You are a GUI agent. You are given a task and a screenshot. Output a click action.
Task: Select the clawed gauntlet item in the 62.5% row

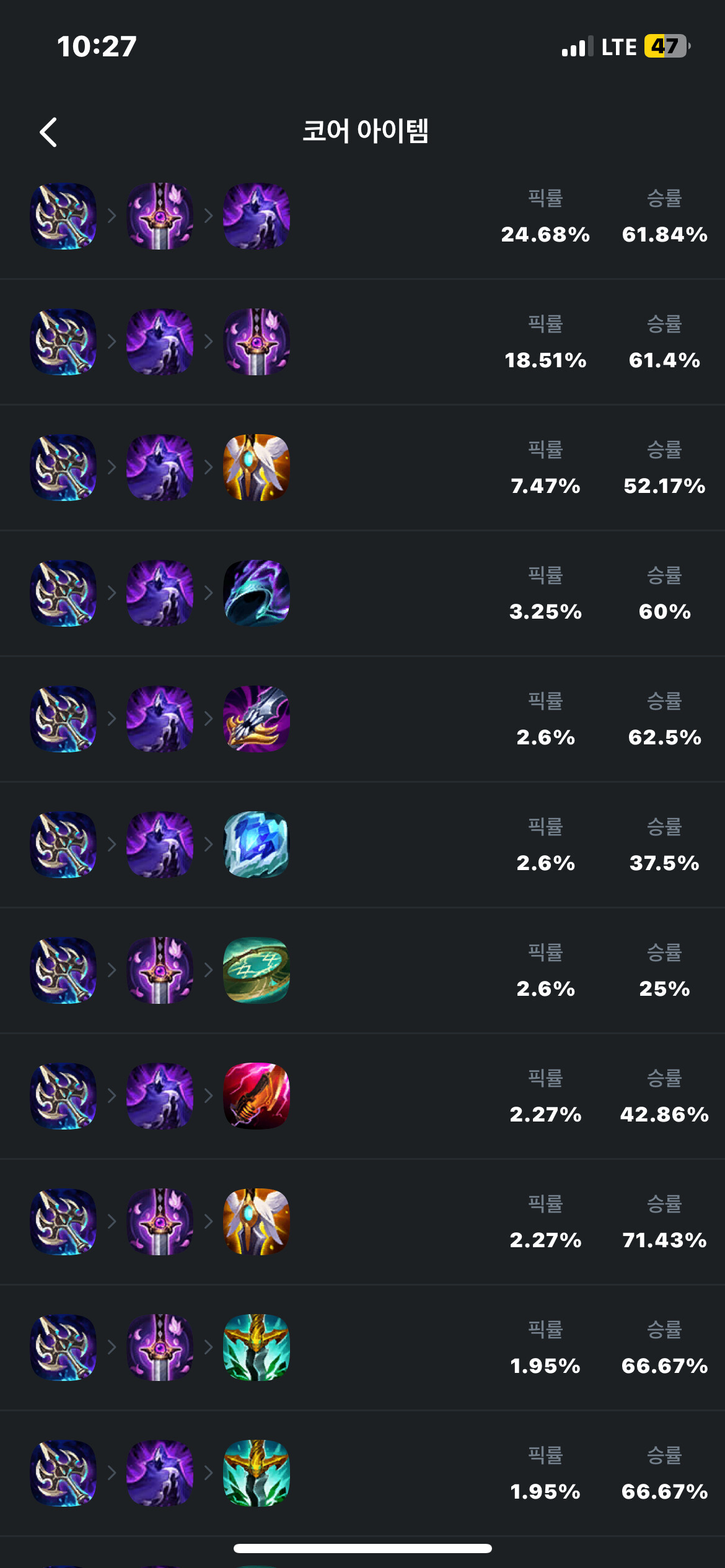[x=257, y=719]
